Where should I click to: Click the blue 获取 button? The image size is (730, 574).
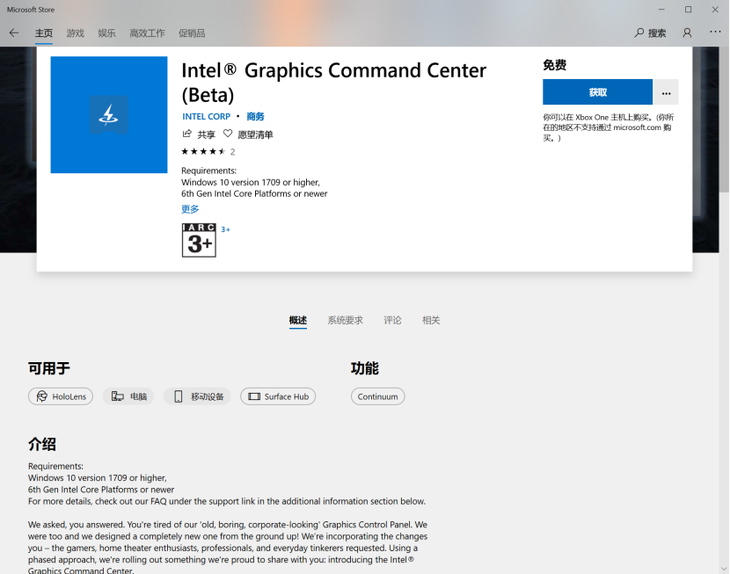tap(597, 92)
